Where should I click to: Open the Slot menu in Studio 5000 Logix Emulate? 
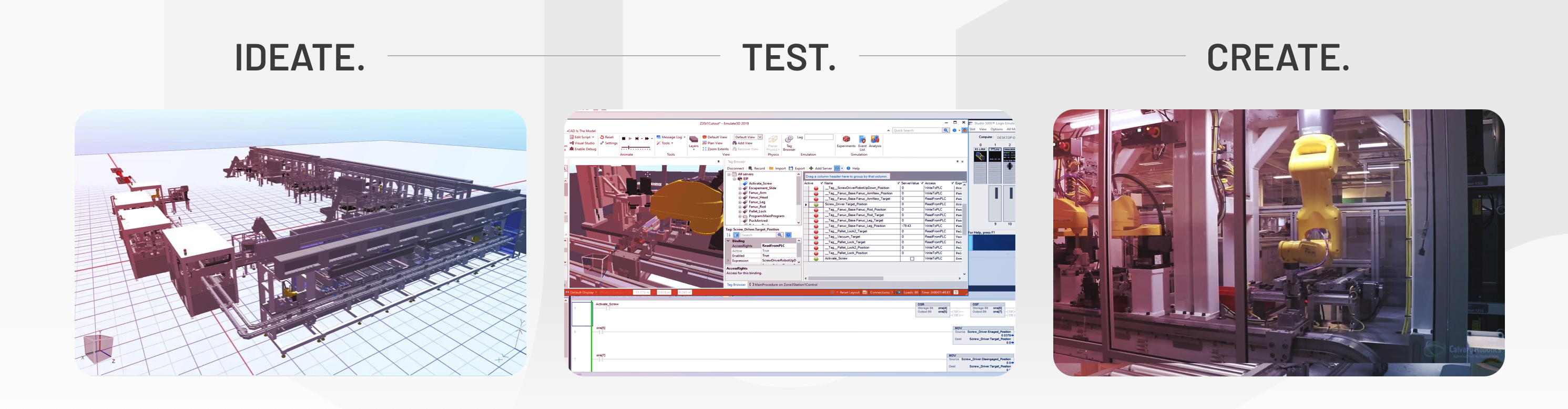[973, 129]
